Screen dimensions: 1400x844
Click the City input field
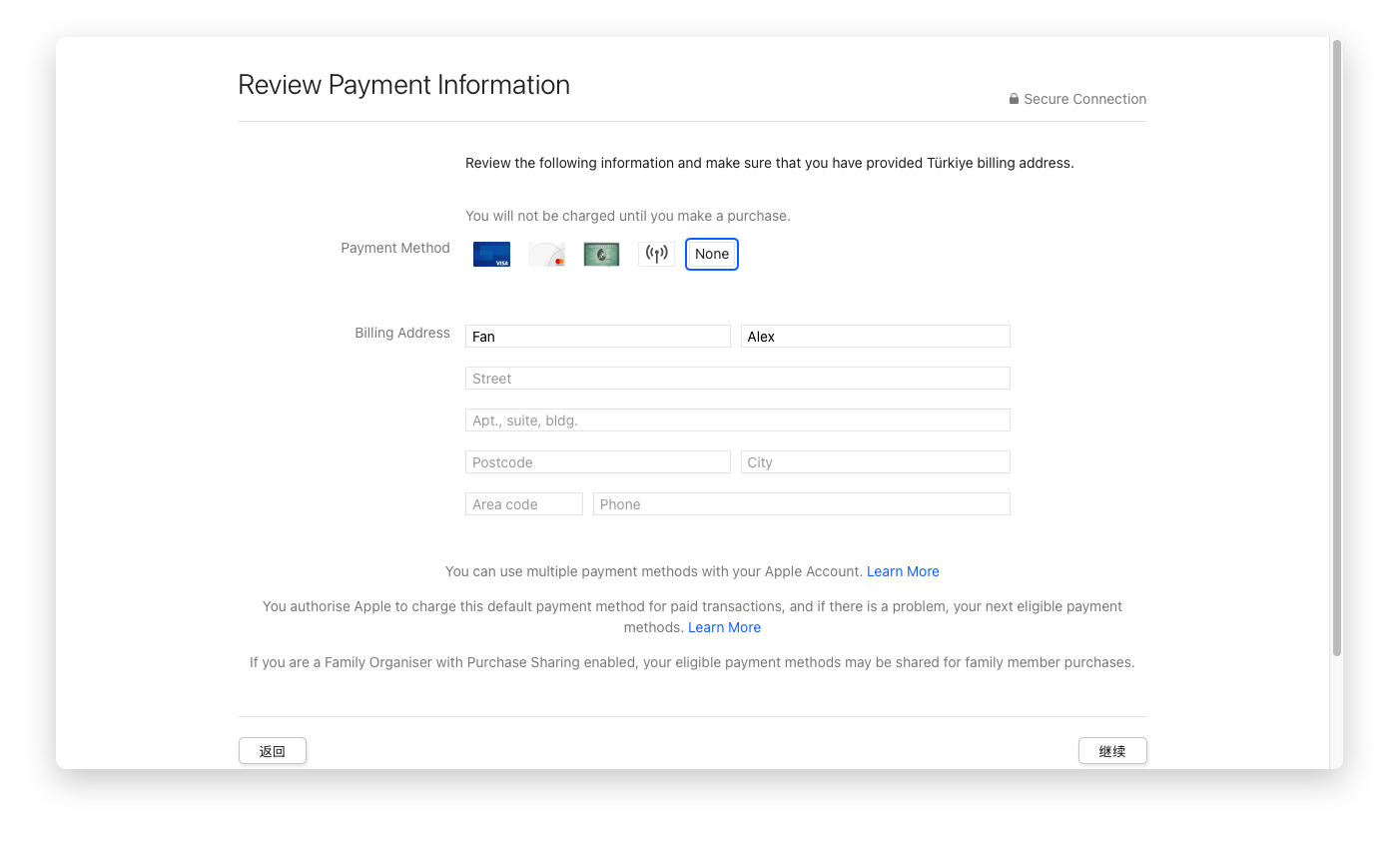(x=876, y=462)
